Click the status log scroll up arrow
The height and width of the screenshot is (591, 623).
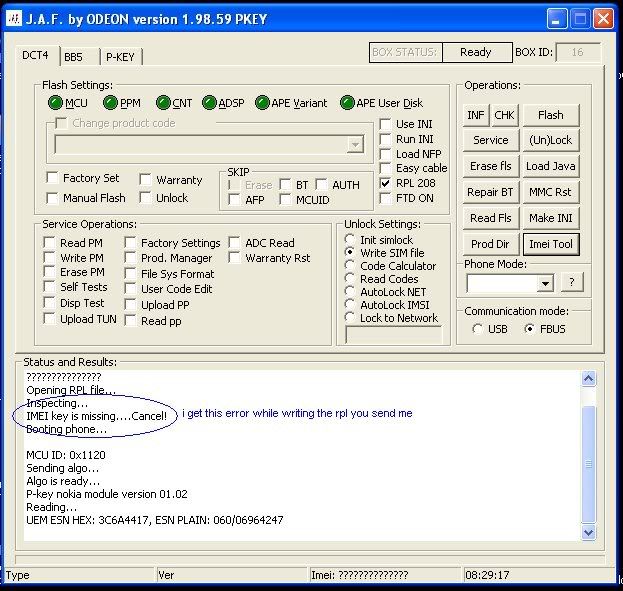coord(588,378)
